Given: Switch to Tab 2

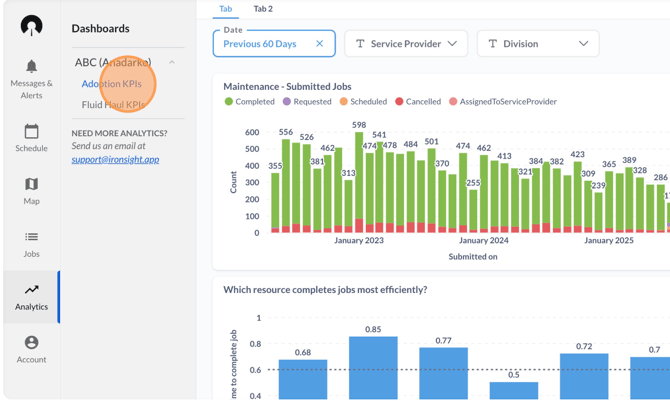Looking at the screenshot, I should [263, 9].
